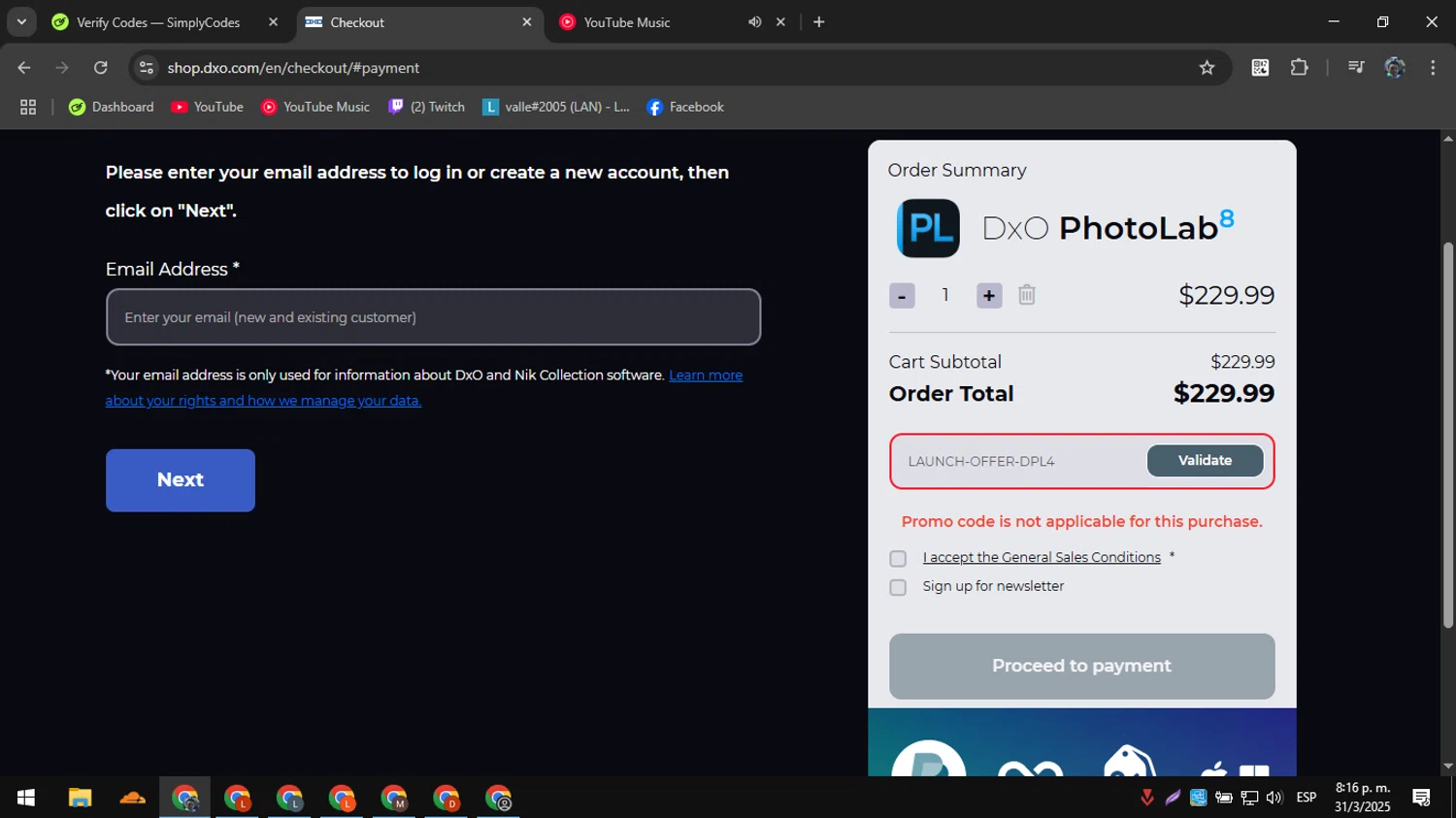This screenshot has height=818, width=1456.
Task: Open File Explorer from the taskbar
Action: coord(80,798)
